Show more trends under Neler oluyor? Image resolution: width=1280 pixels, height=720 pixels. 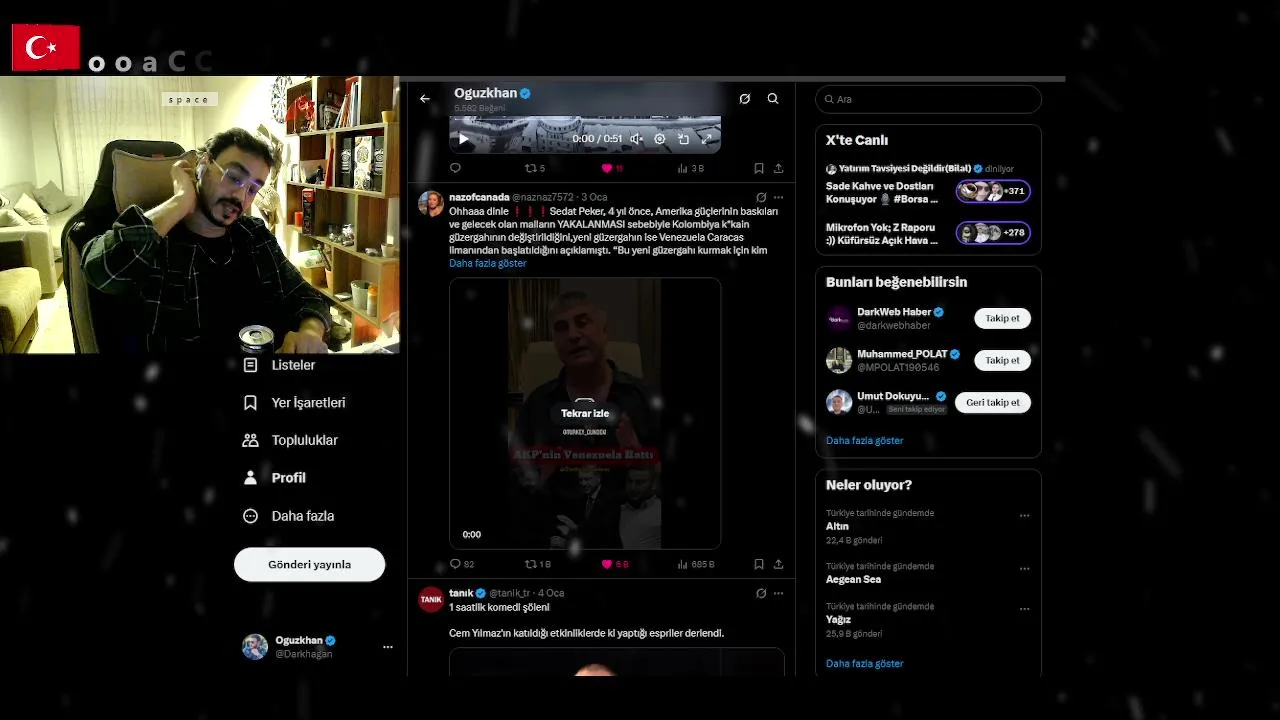click(864, 663)
